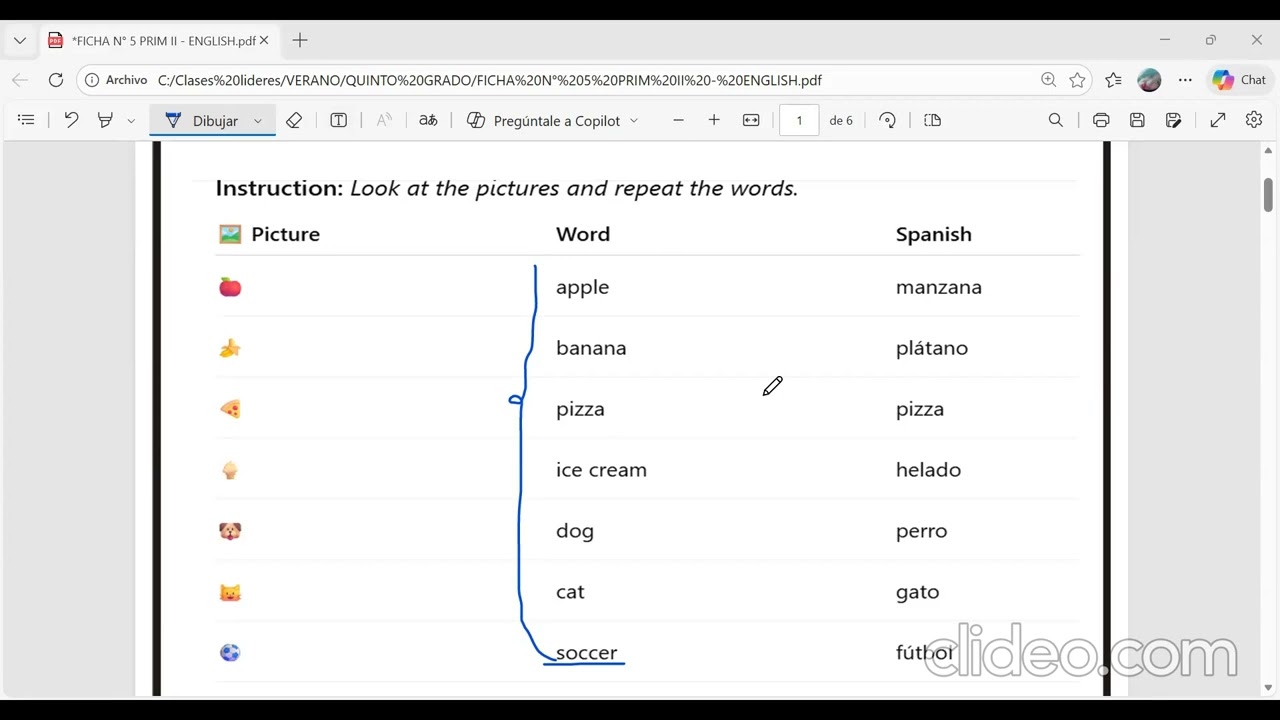Click the word cat
The image size is (1280, 720).
click(x=570, y=592)
